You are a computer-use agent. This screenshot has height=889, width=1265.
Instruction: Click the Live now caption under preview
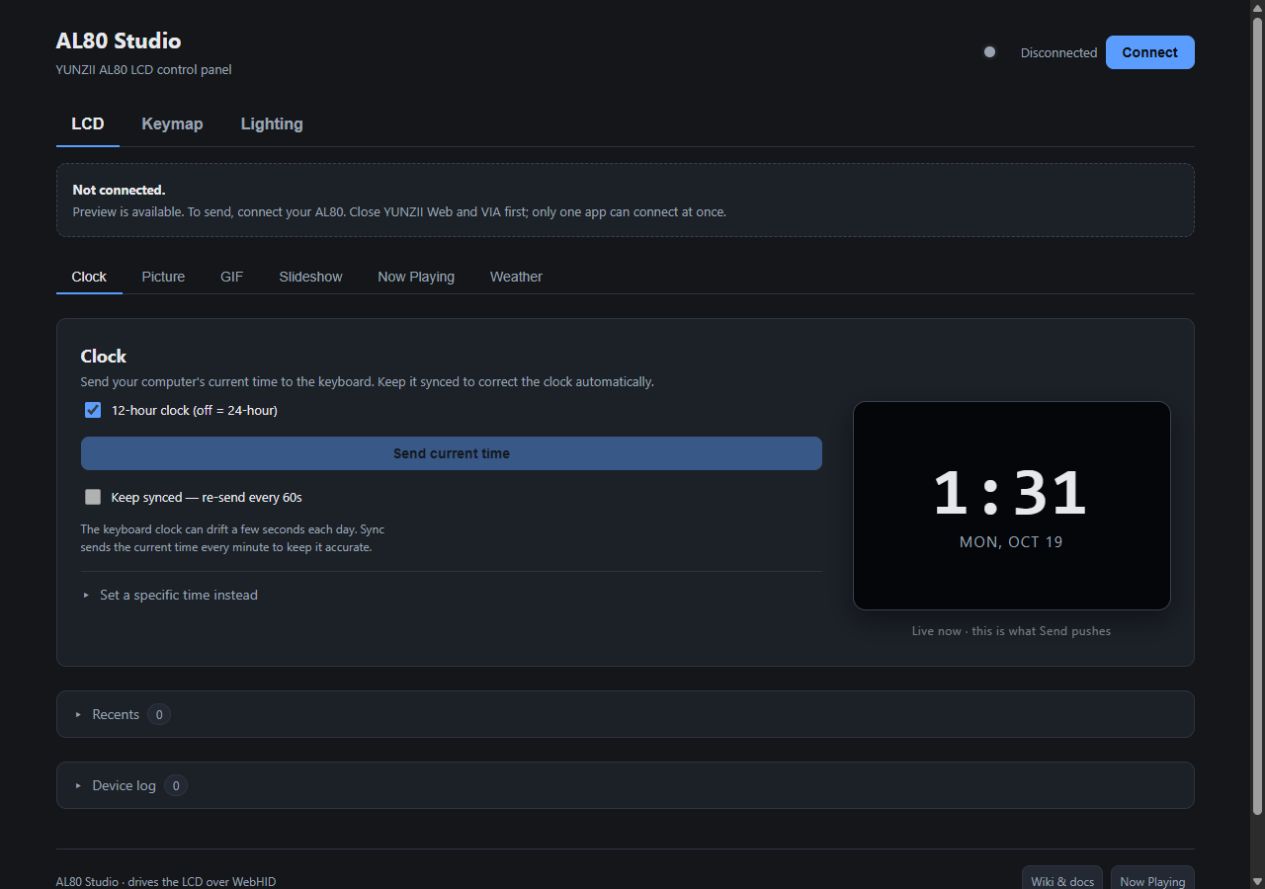[1011, 631]
